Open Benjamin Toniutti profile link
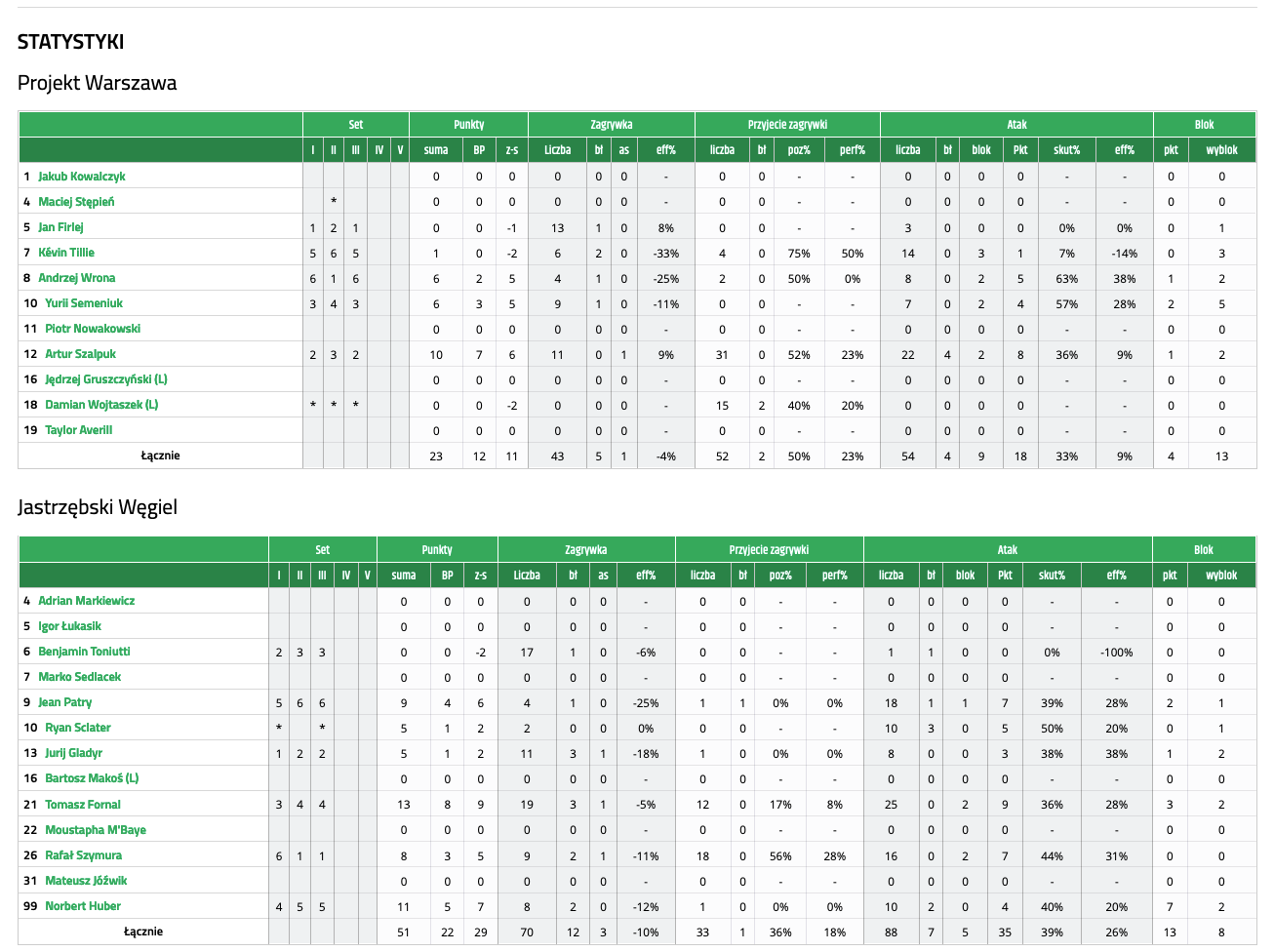Screen dimensions: 1274x952 84,652
